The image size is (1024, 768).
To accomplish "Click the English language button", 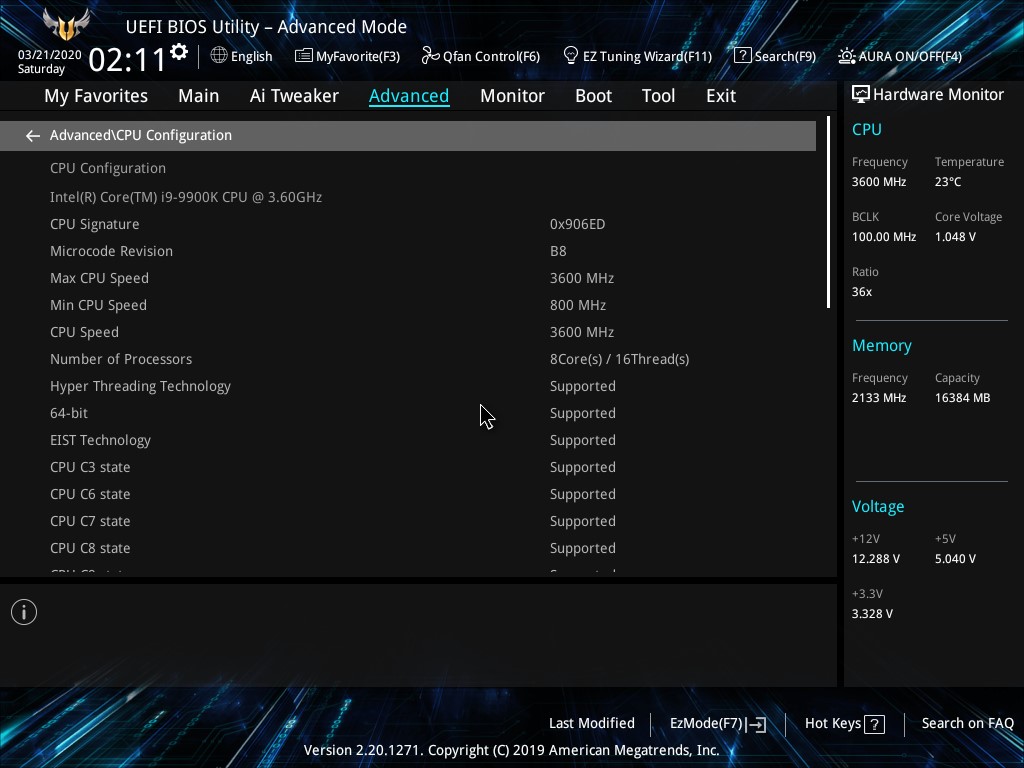I will pyautogui.click(x=251, y=56).
